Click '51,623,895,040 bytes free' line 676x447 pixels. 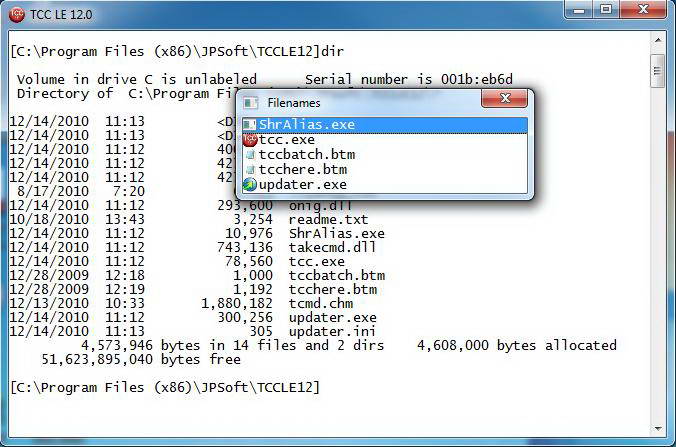coord(141,359)
